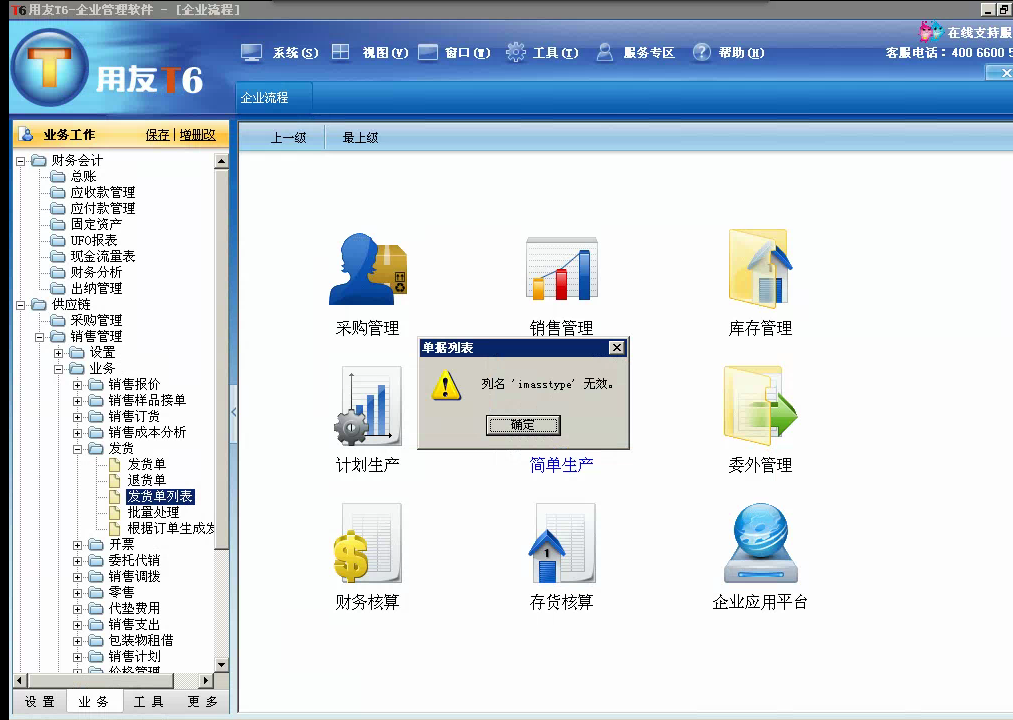Viewport: 1013px width, 720px height.
Task: Select 发货单列表 in the tree
Action: pos(160,496)
